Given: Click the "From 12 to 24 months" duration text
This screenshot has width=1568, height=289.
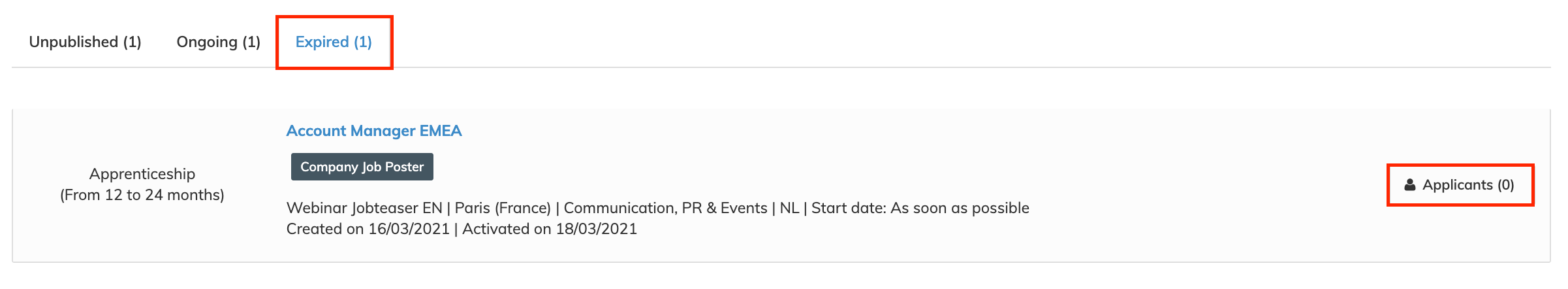Looking at the screenshot, I should tap(142, 195).
